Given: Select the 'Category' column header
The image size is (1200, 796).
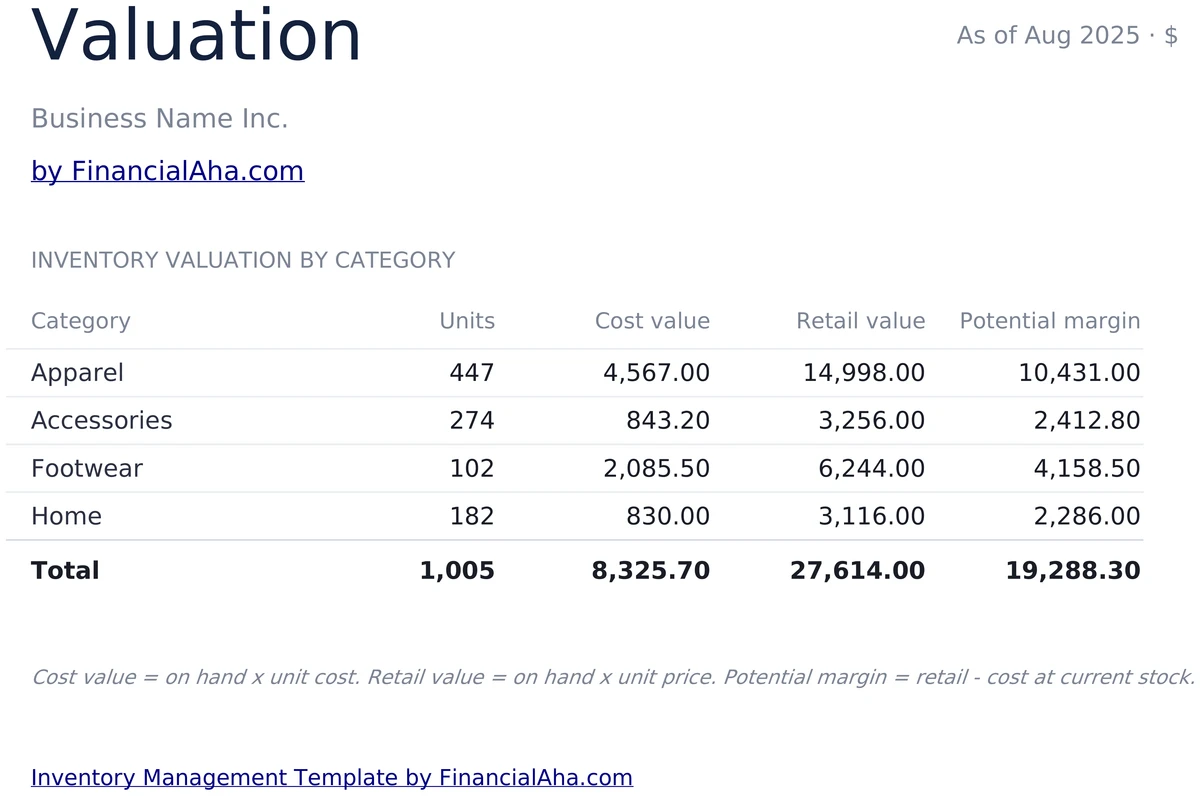Looking at the screenshot, I should [81, 321].
